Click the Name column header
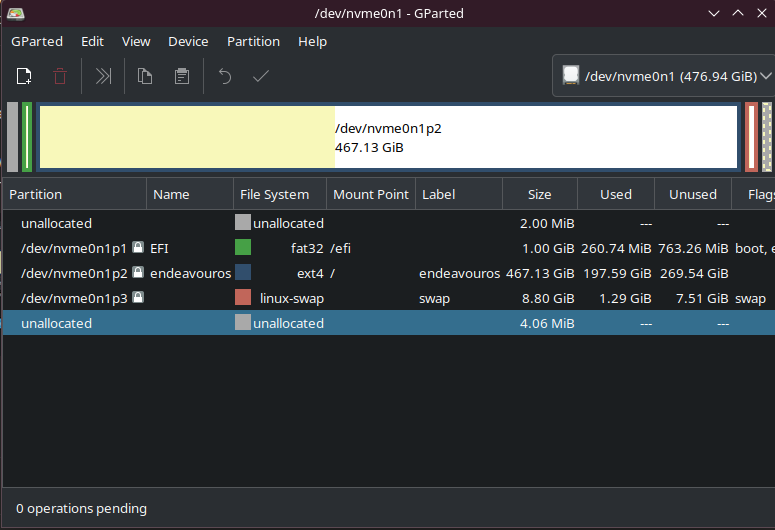The height and width of the screenshot is (530, 775). pyautogui.click(x=190, y=194)
